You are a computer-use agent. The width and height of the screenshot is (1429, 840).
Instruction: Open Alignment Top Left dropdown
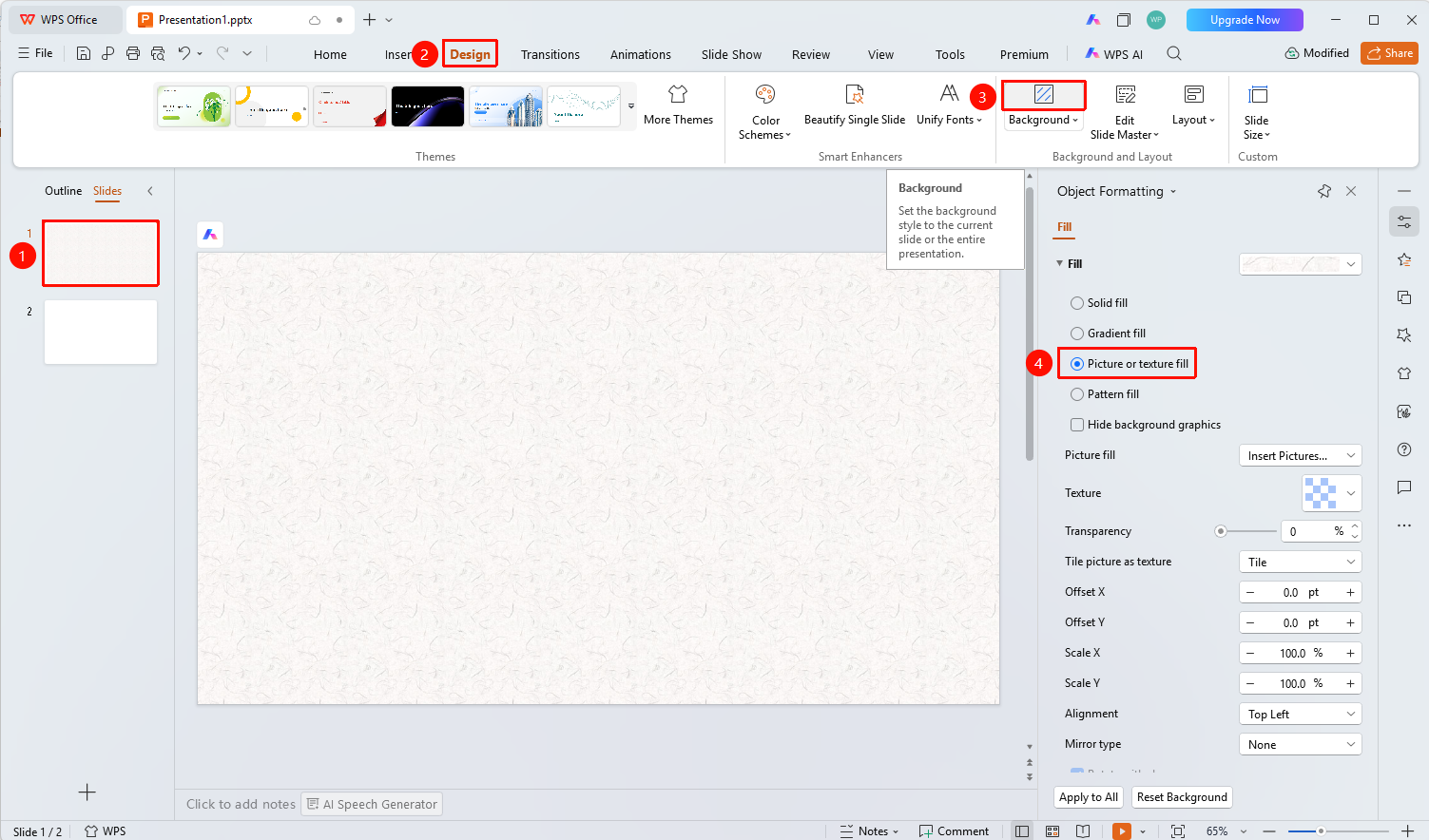1300,715
